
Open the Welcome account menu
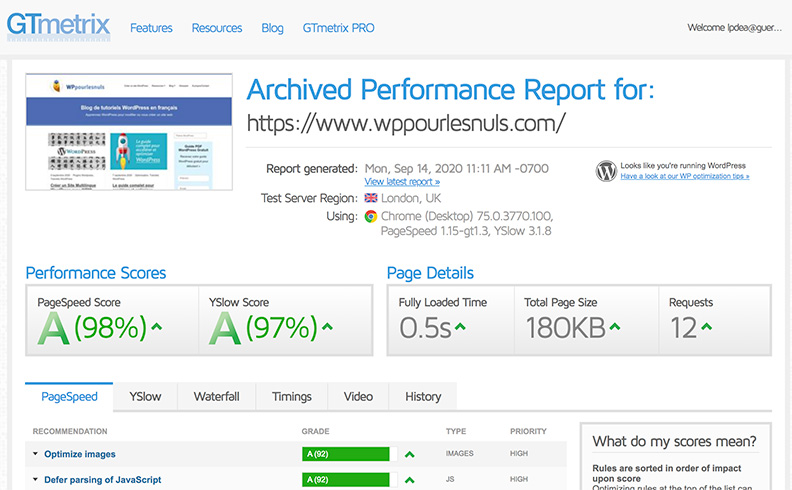click(734, 28)
